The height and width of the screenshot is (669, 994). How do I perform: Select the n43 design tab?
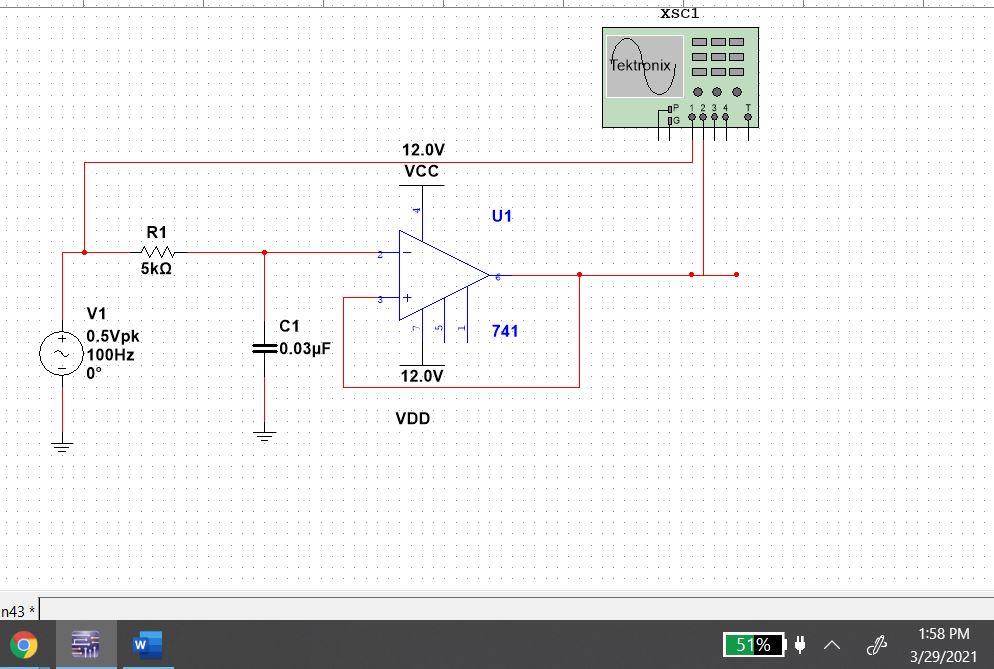(18, 611)
